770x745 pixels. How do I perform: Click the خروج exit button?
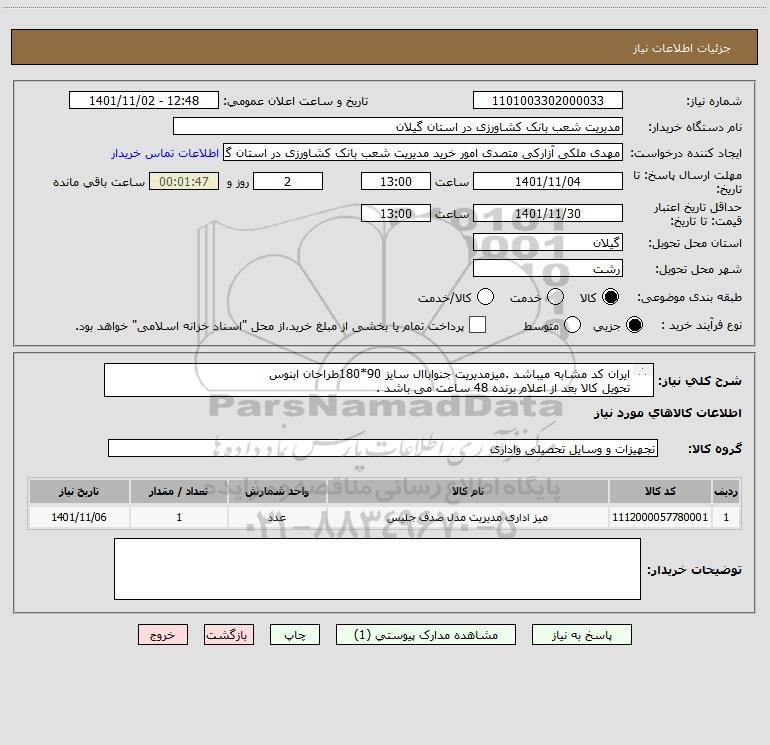[163, 635]
